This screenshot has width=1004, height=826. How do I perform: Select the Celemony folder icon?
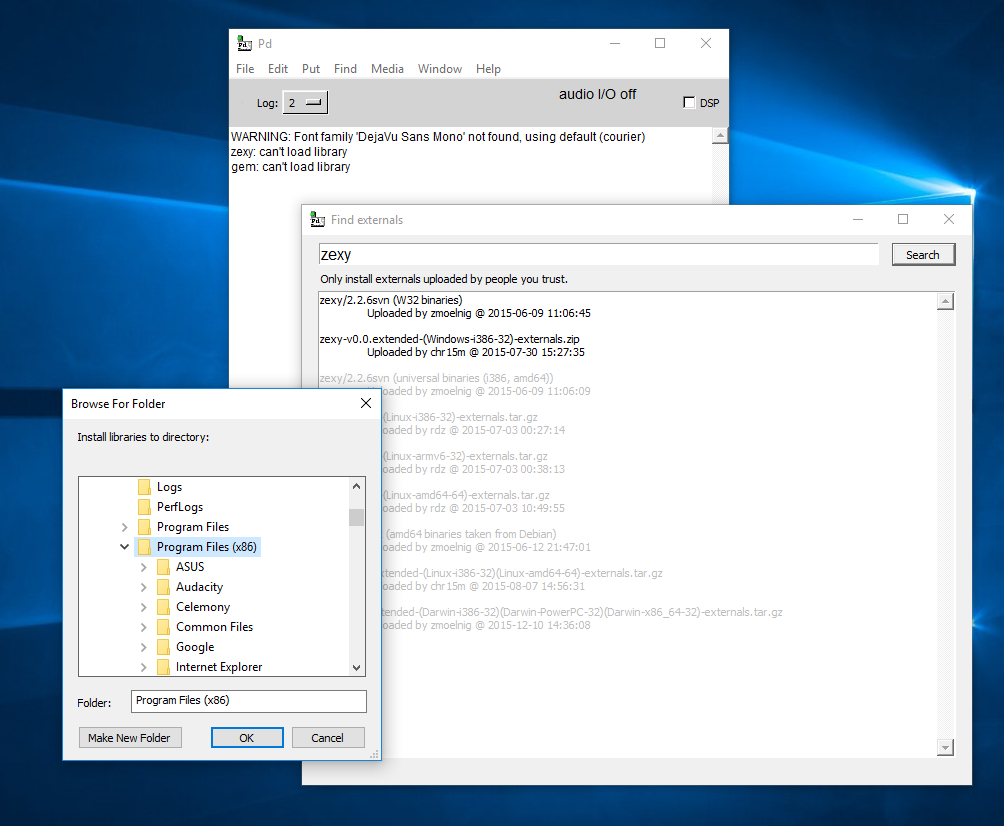click(164, 607)
